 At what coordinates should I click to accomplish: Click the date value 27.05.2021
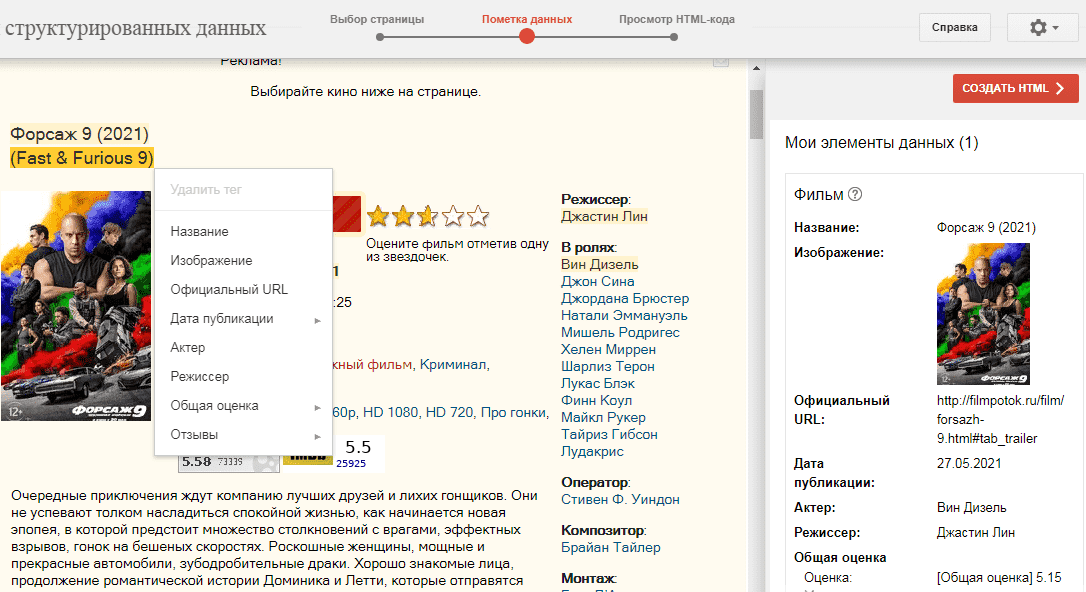click(969, 463)
